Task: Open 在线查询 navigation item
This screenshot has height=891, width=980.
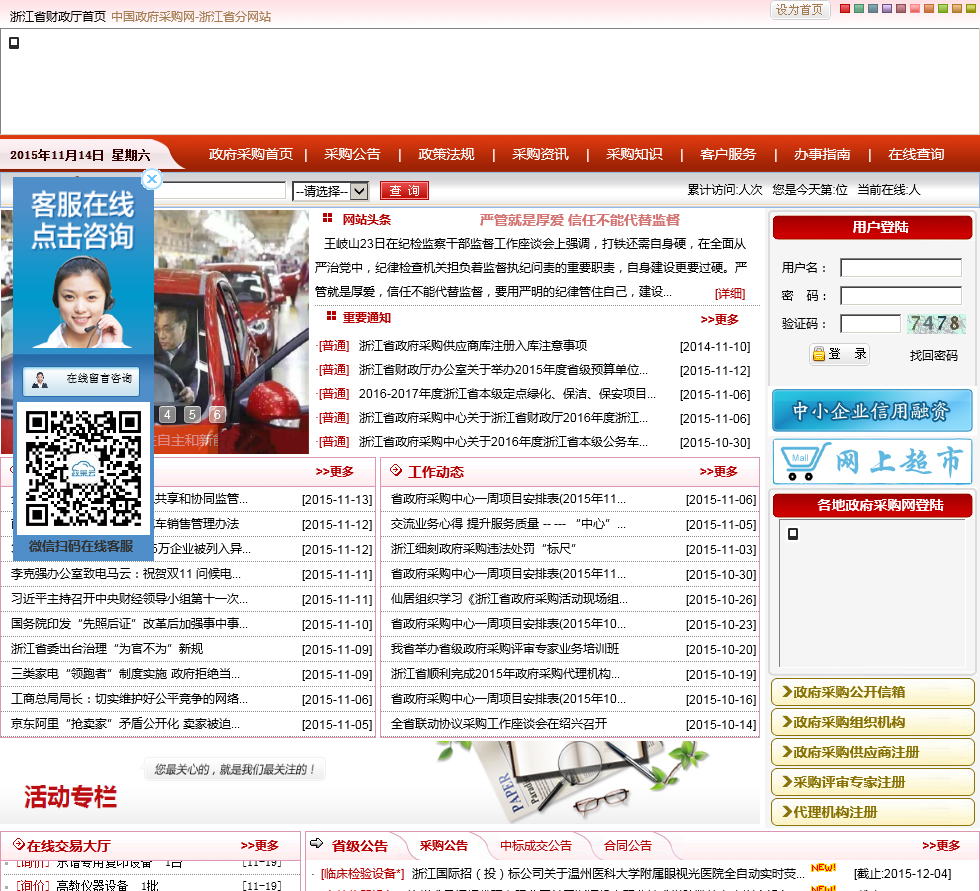Action: tap(916, 154)
